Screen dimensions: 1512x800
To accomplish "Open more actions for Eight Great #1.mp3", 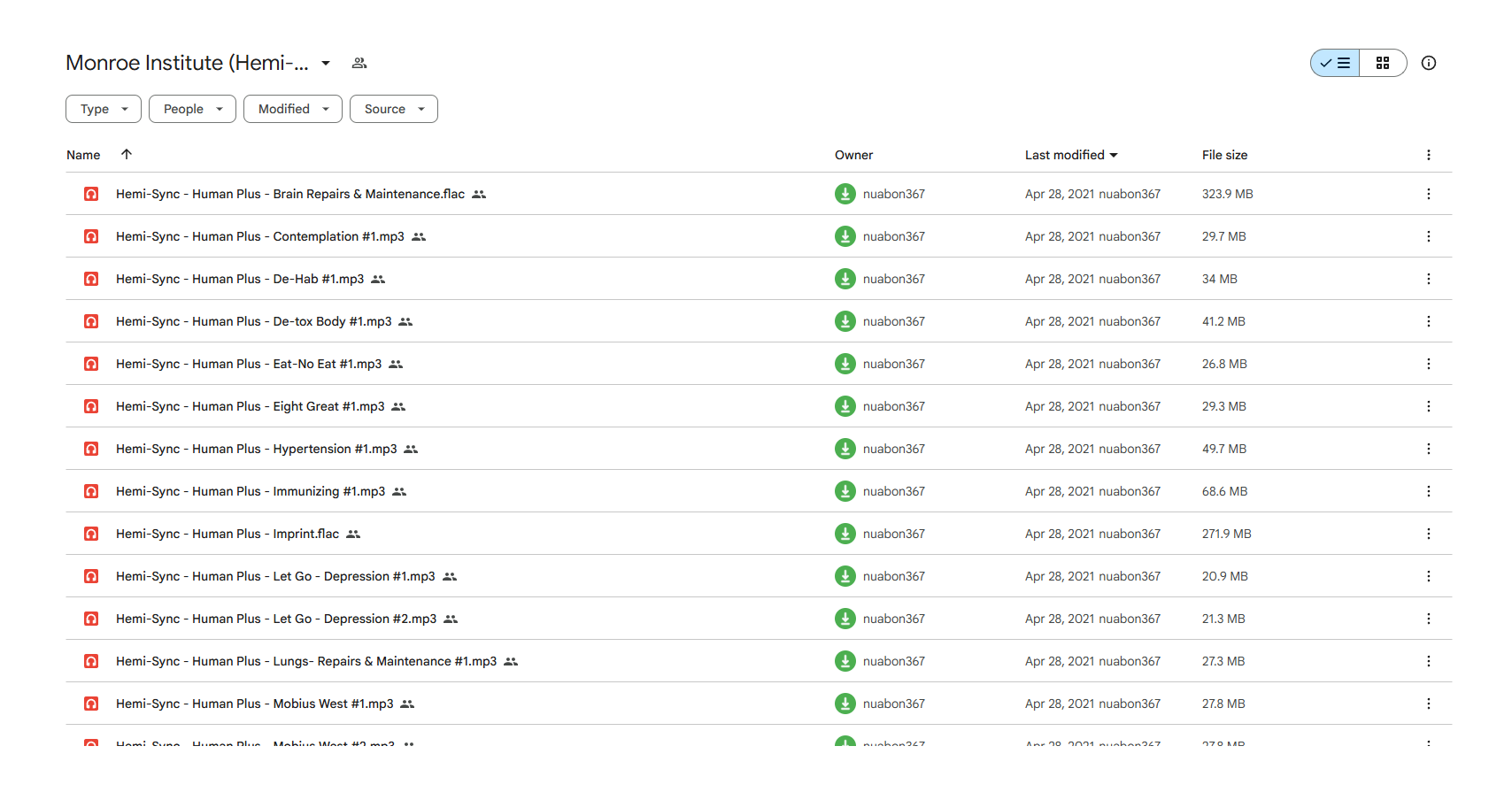I will click(x=1428, y=406).
